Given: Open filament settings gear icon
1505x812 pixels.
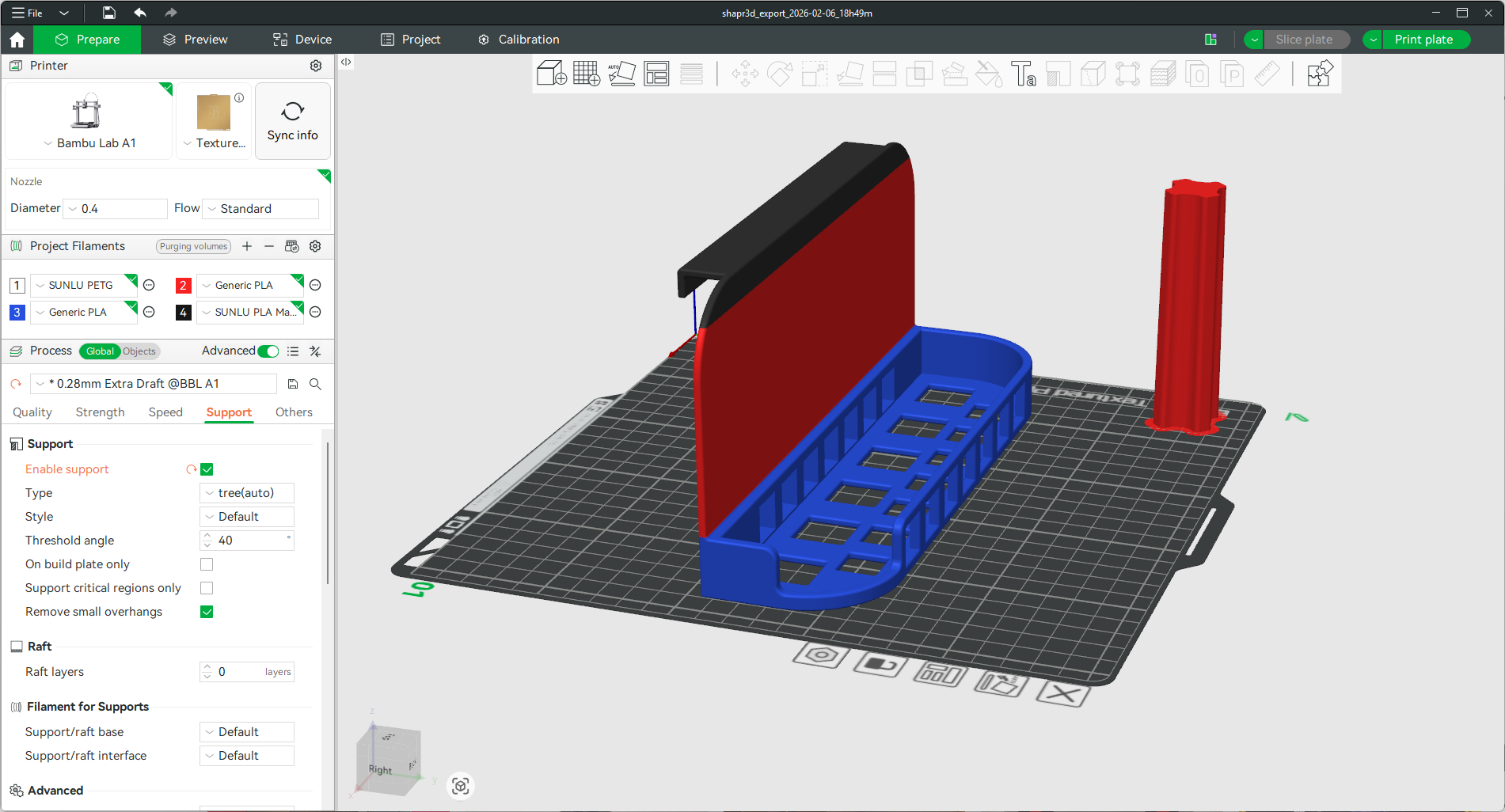Looking at the screenshot, I should pyautogui.click(x=315, y=246).
